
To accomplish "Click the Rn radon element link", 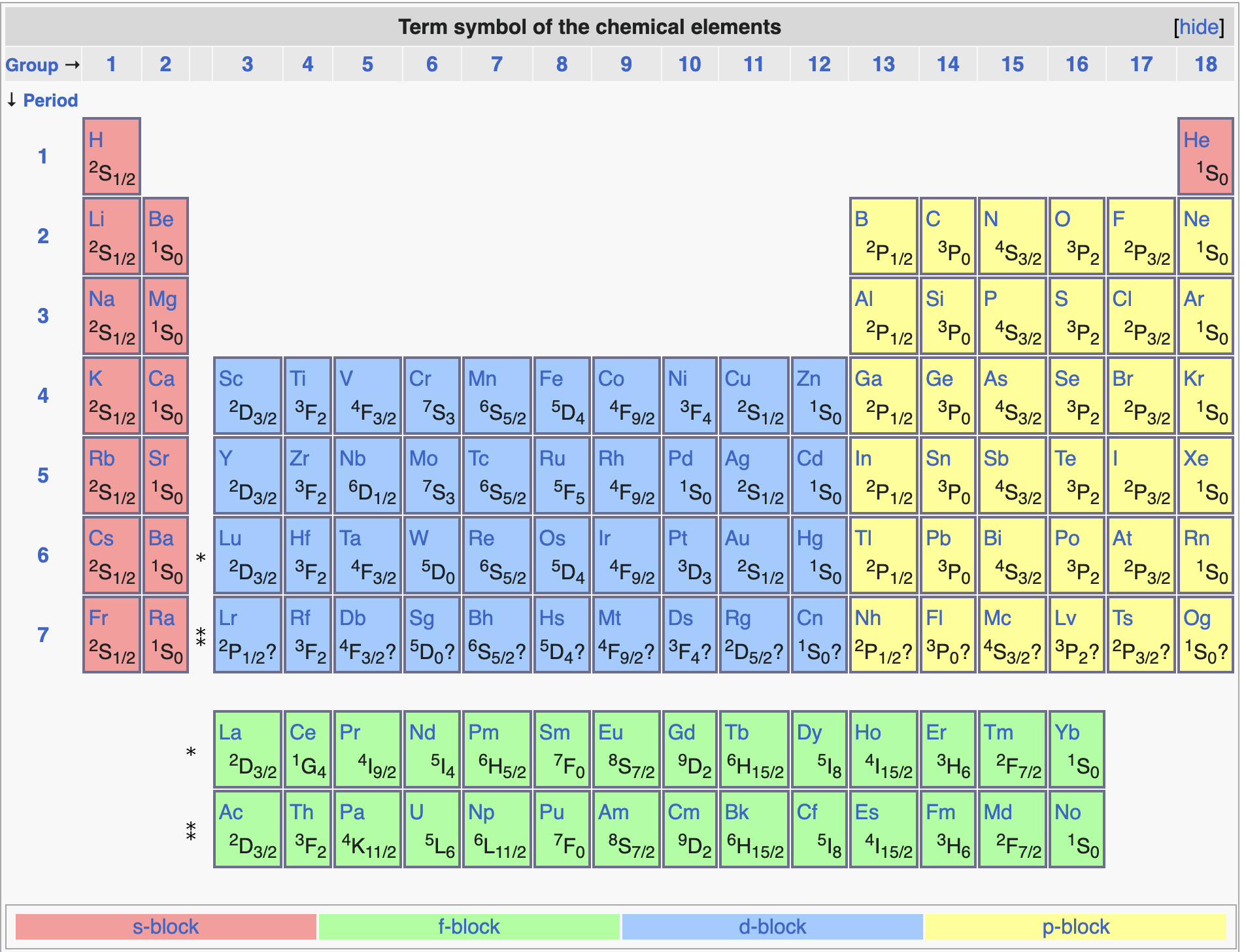I will (x=1196, y=538).
